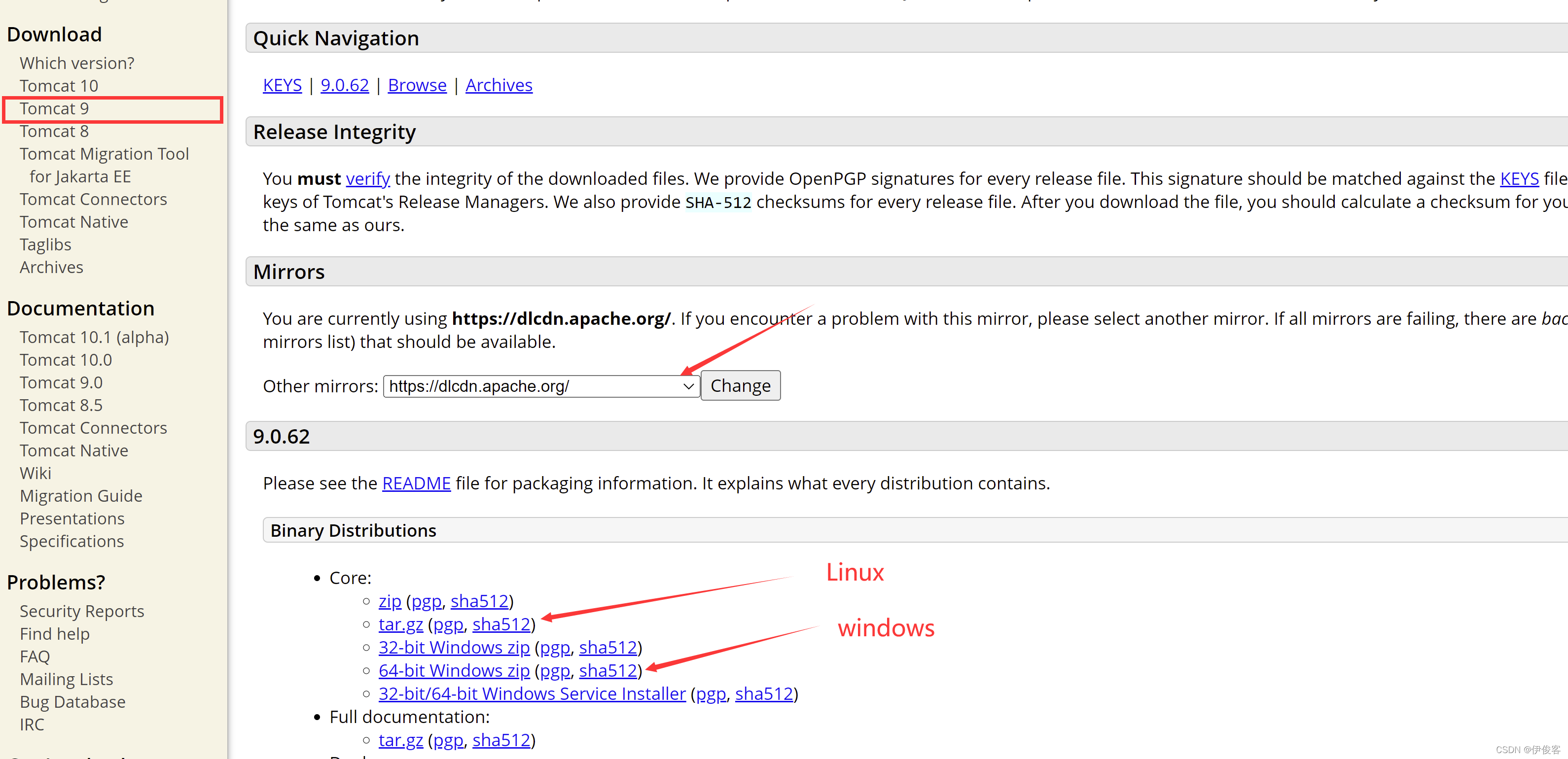Image resolution: width=1568 pixels, height=759 pixels.
Task: Open Tomcat 9.0 documentation
Action: [x=61, y=383]
